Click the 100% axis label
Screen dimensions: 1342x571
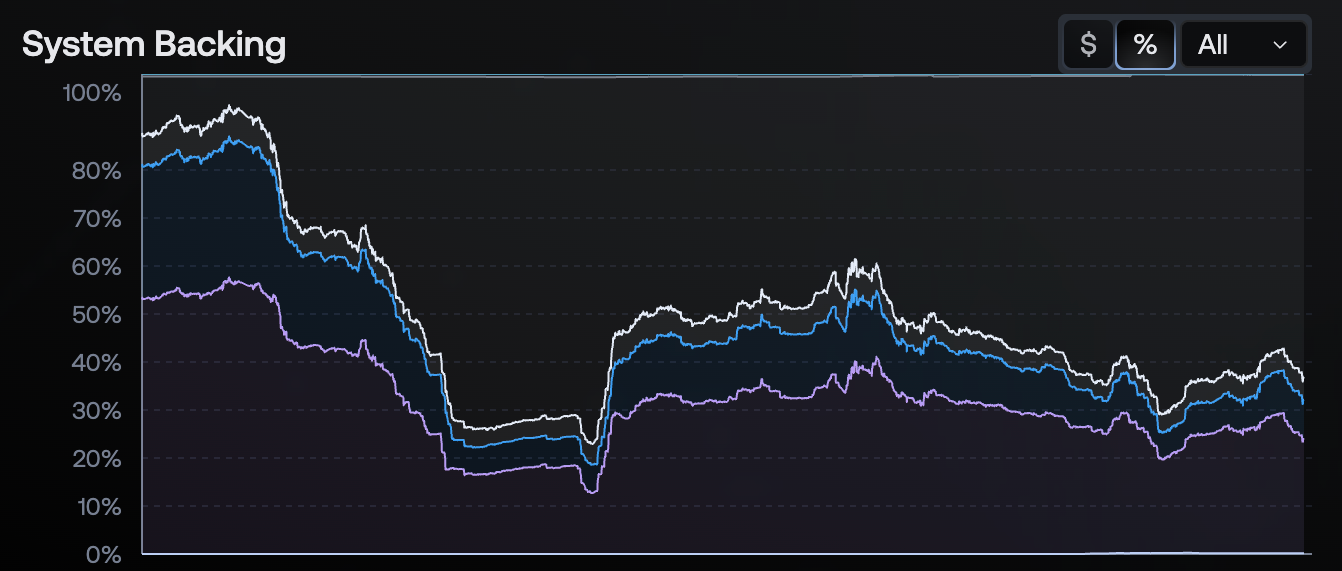(92, 94)
